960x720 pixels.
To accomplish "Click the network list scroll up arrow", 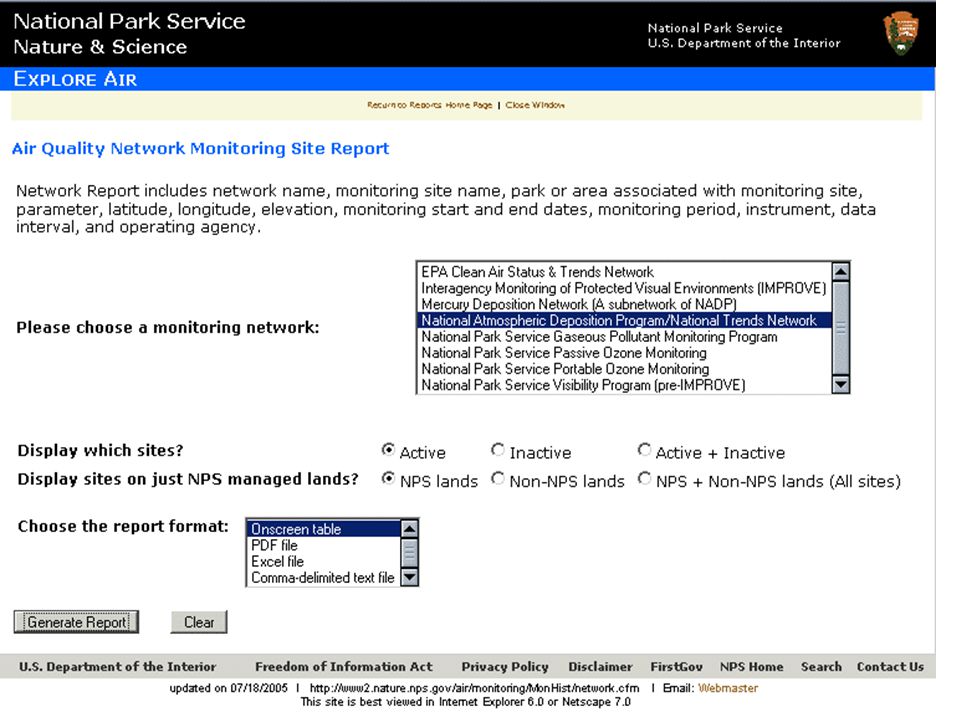I will point(841,271).
